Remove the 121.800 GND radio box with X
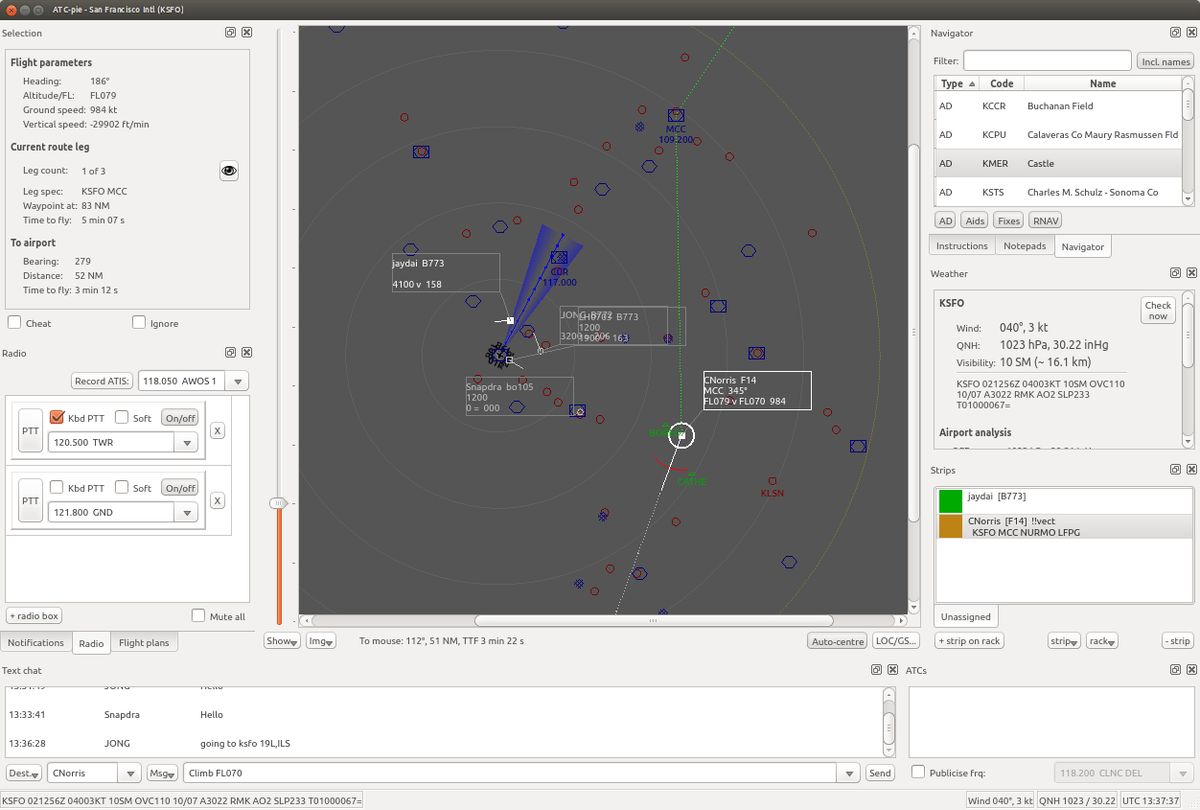The width and height of the screenshot is (1200, 810). (x=217, y=500)
